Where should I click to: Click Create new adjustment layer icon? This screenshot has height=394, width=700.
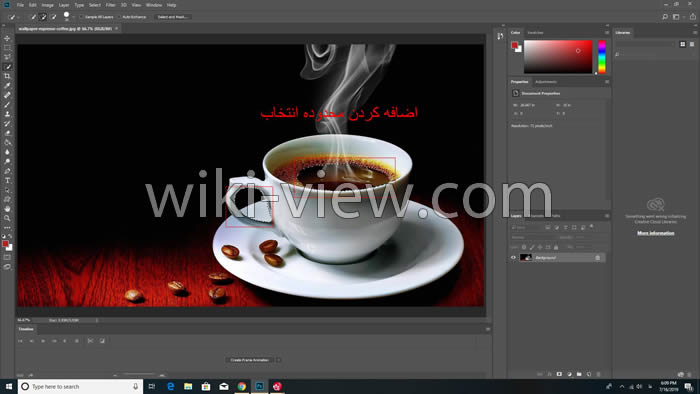569,374
